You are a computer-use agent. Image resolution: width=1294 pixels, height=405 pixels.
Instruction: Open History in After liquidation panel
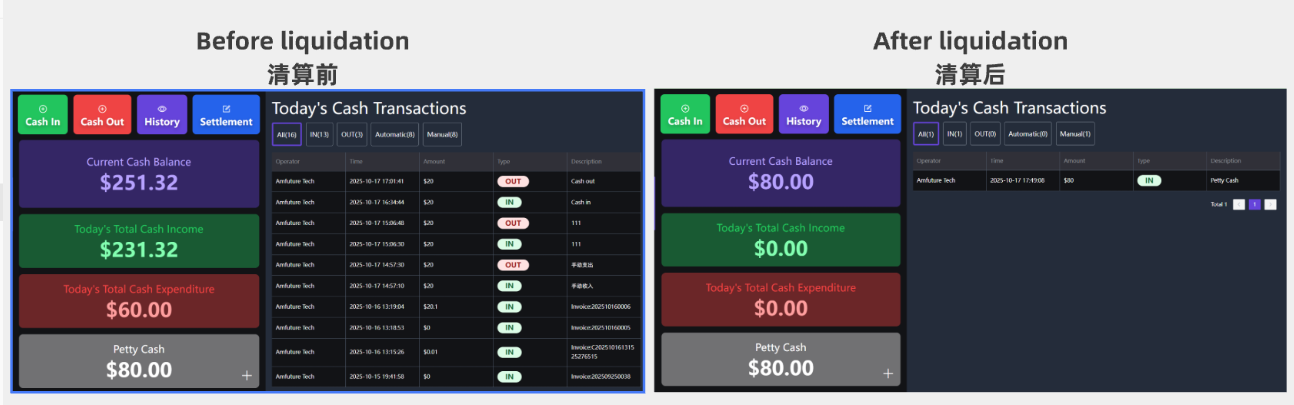point(803,114)
